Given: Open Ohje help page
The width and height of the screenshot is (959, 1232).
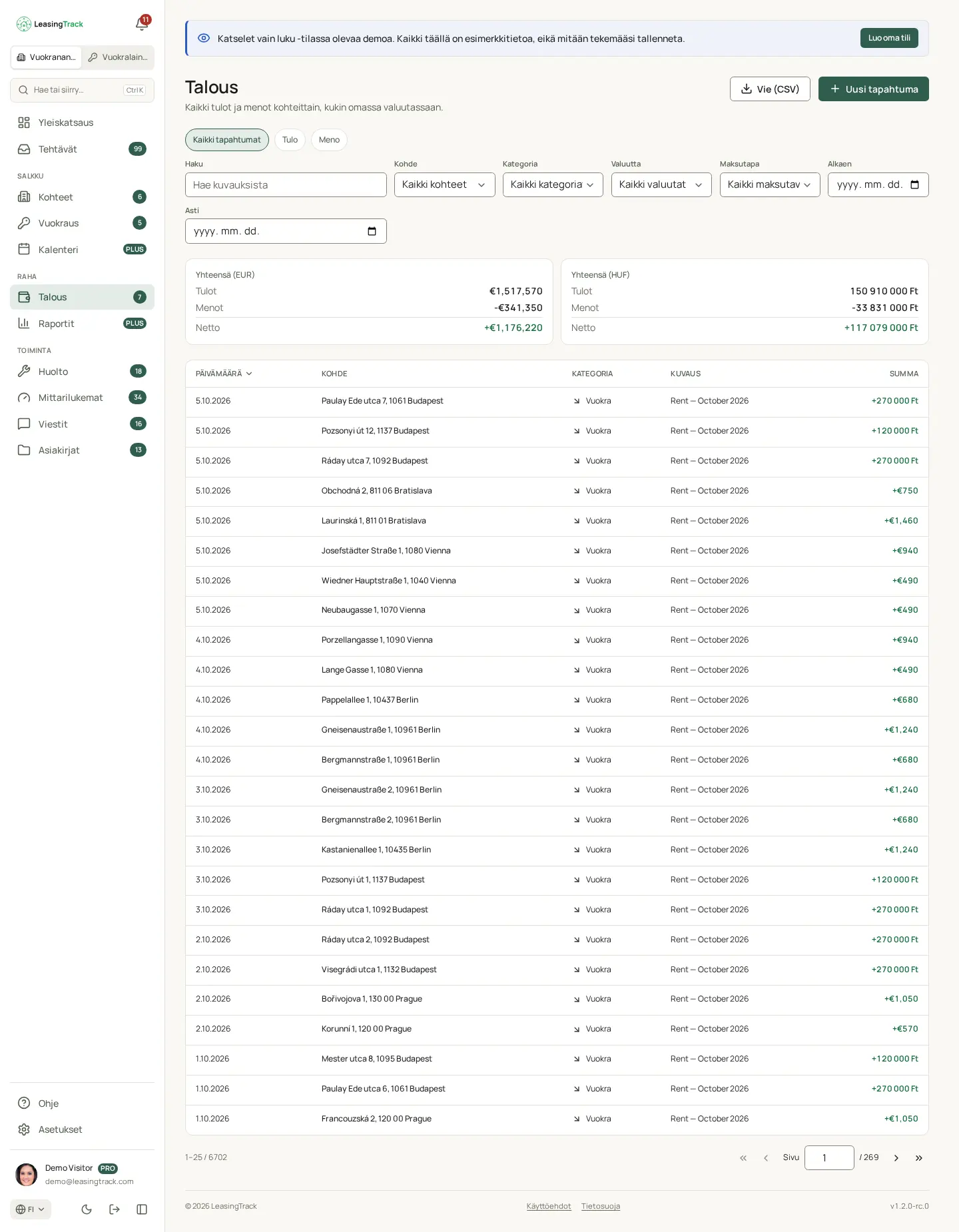Looking at the screenshot, I should 82,1103.
